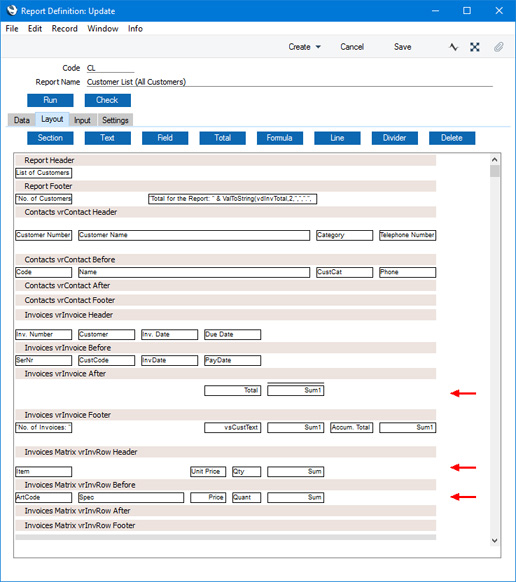This screenshot has width=516, height=582.
Task: Select the Invoices vrInvoice After section
Action: pos(225,374)
